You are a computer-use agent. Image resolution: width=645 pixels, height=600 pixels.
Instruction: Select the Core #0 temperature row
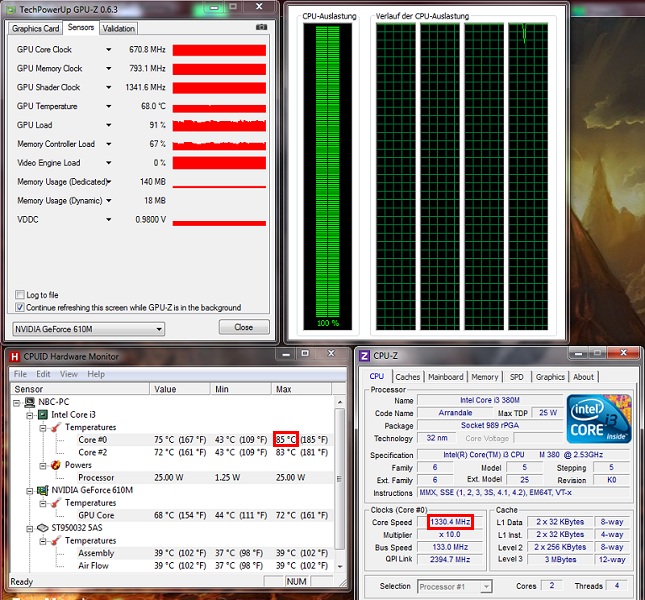tap(204, 440)
